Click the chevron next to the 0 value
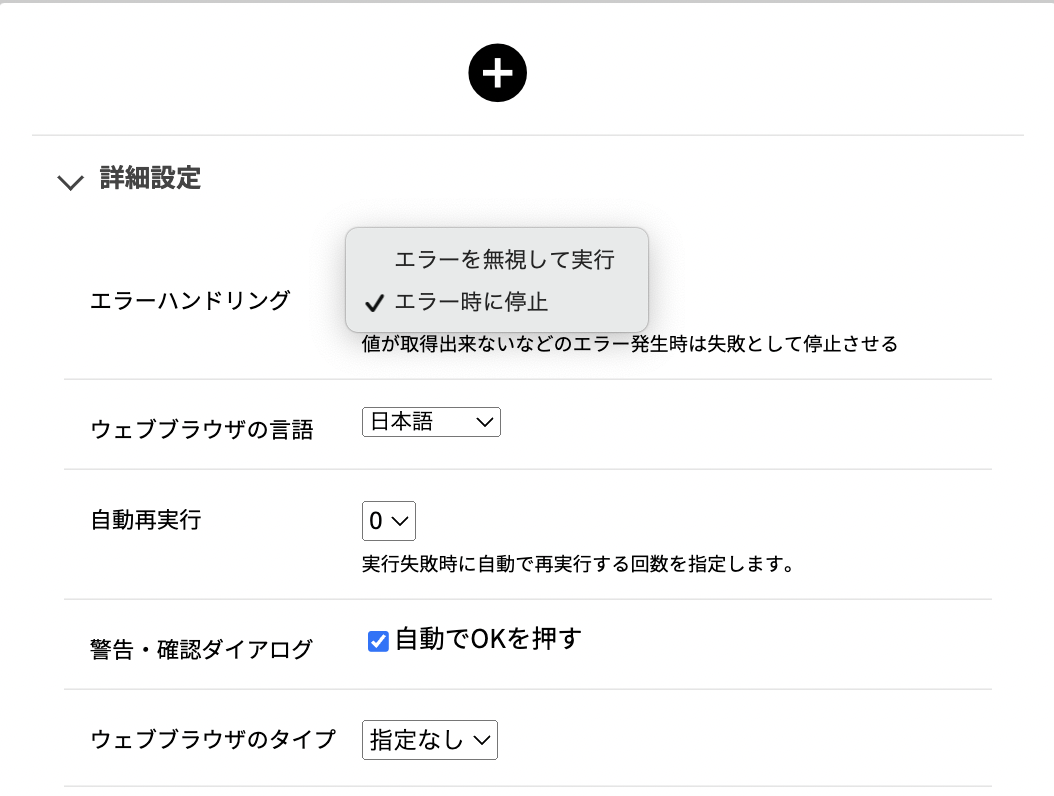Viewport: 1054px width, 796px height. coord(400,521)
